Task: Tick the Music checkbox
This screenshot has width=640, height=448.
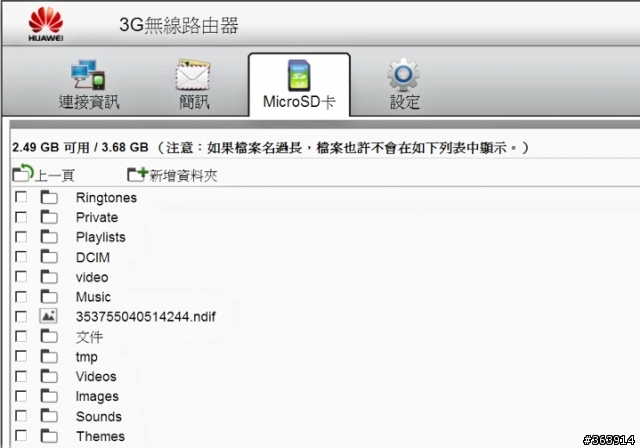Action: click(x=21, y=297)
